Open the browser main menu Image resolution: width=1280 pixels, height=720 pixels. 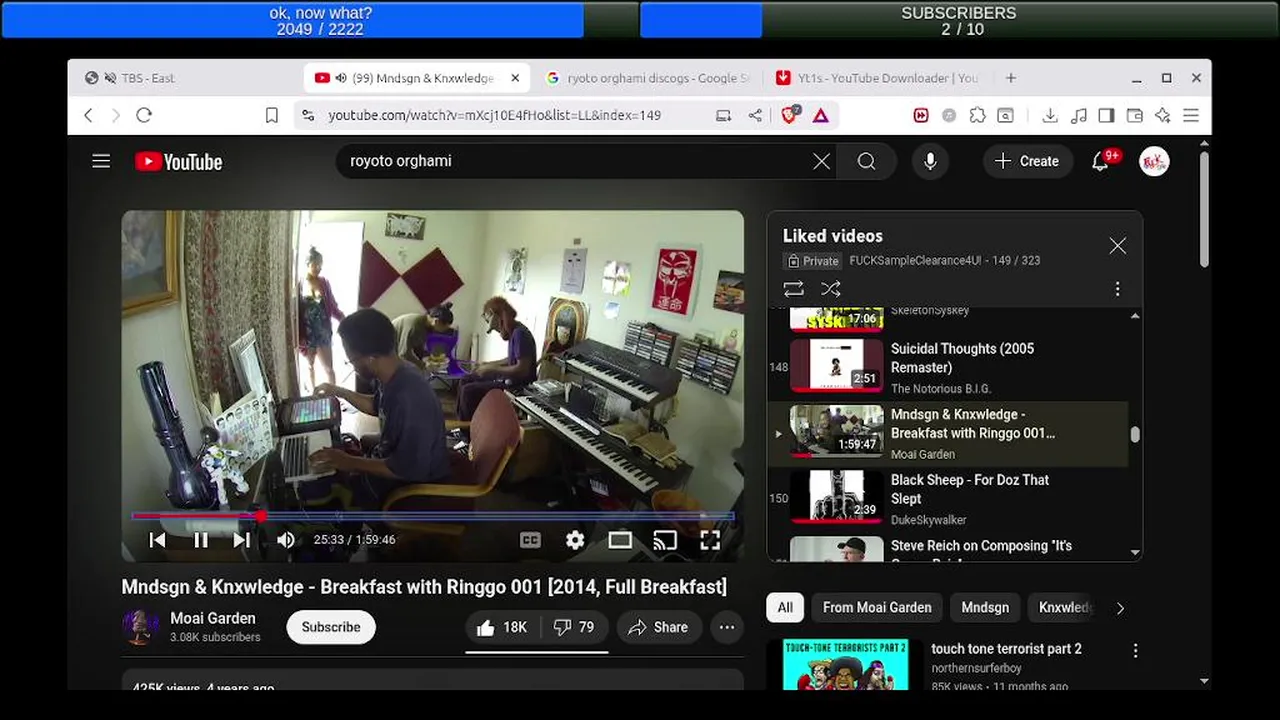click(1191, 116)
